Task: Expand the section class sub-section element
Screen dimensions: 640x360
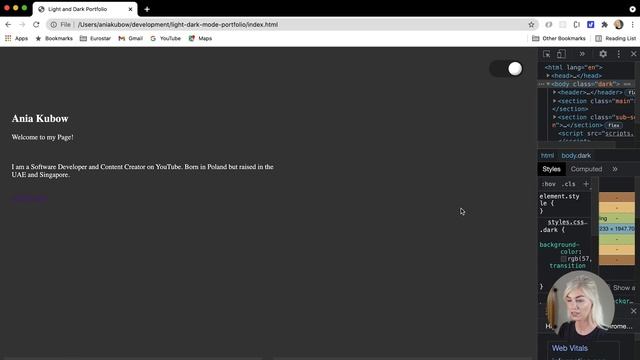Action: tap(554, 117)
